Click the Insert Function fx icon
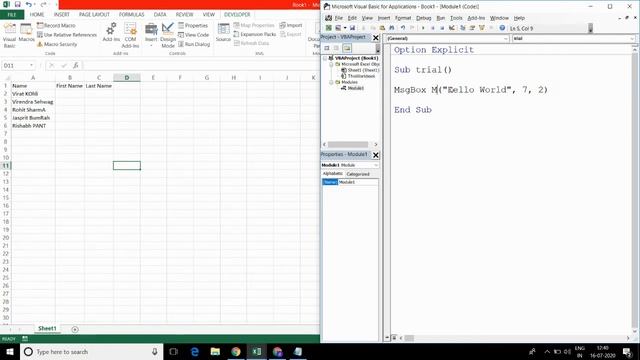Screen dimensions: 640x360 point(76,65)
